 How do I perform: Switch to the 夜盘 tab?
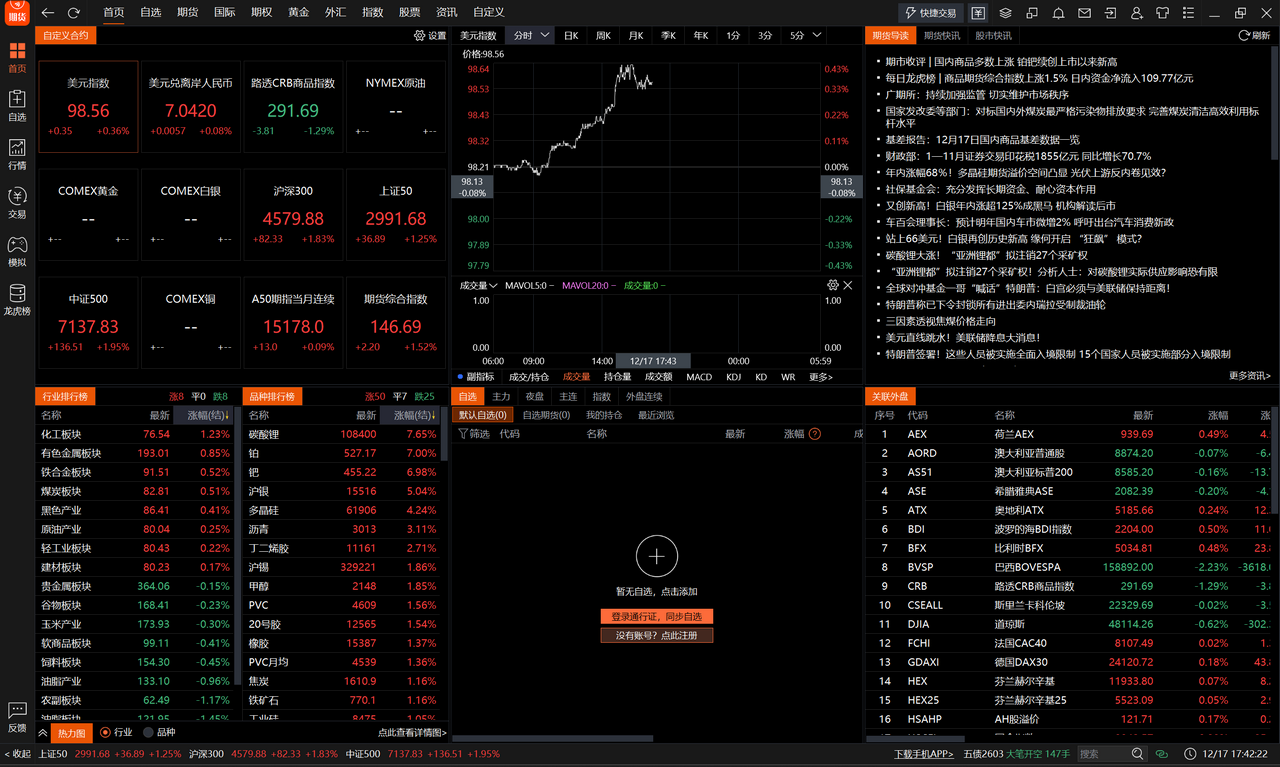pos(535,396)
